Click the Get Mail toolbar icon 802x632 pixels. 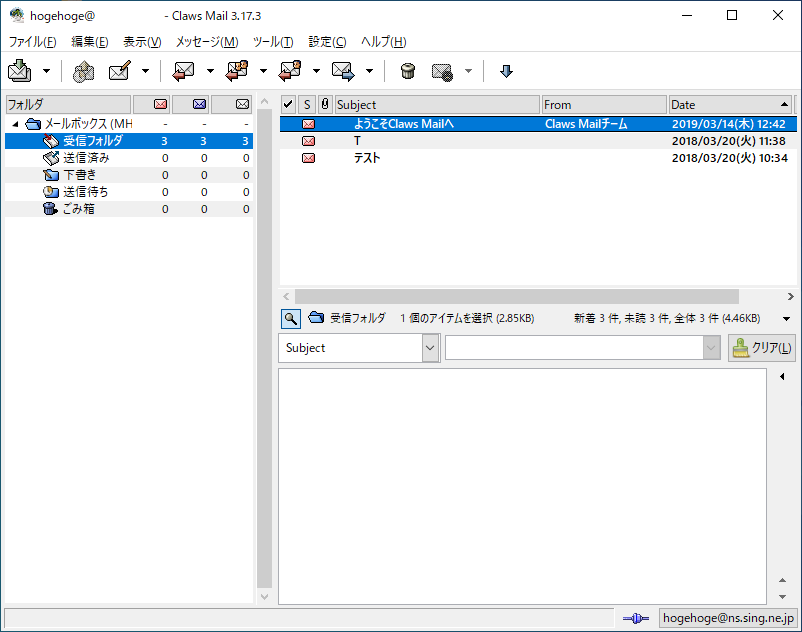pos(19,71)
